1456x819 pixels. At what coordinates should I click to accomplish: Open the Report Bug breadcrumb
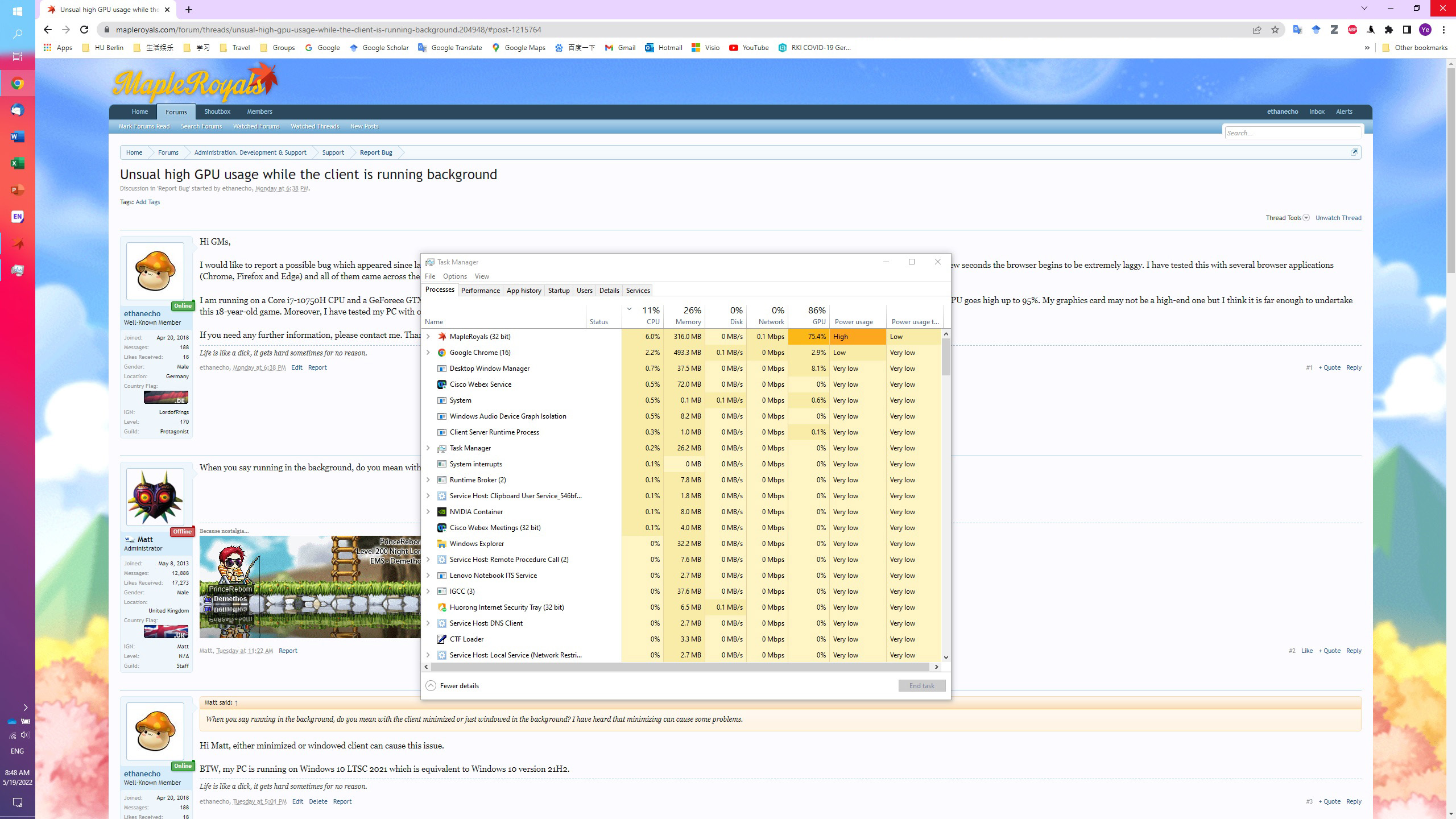(376, 152)
